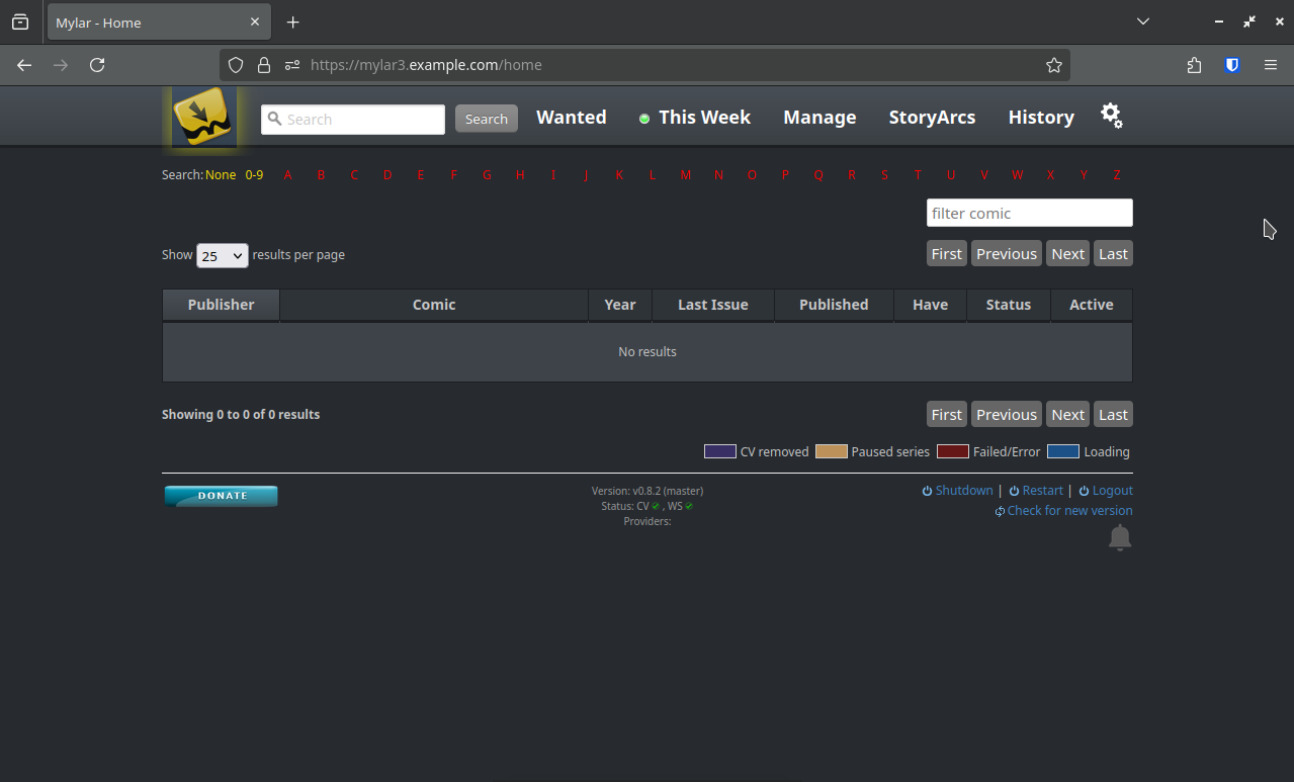The height and width of the screenshot is (782, 1294).
Task: Click the blue Donate button
Action: [221, 496]
